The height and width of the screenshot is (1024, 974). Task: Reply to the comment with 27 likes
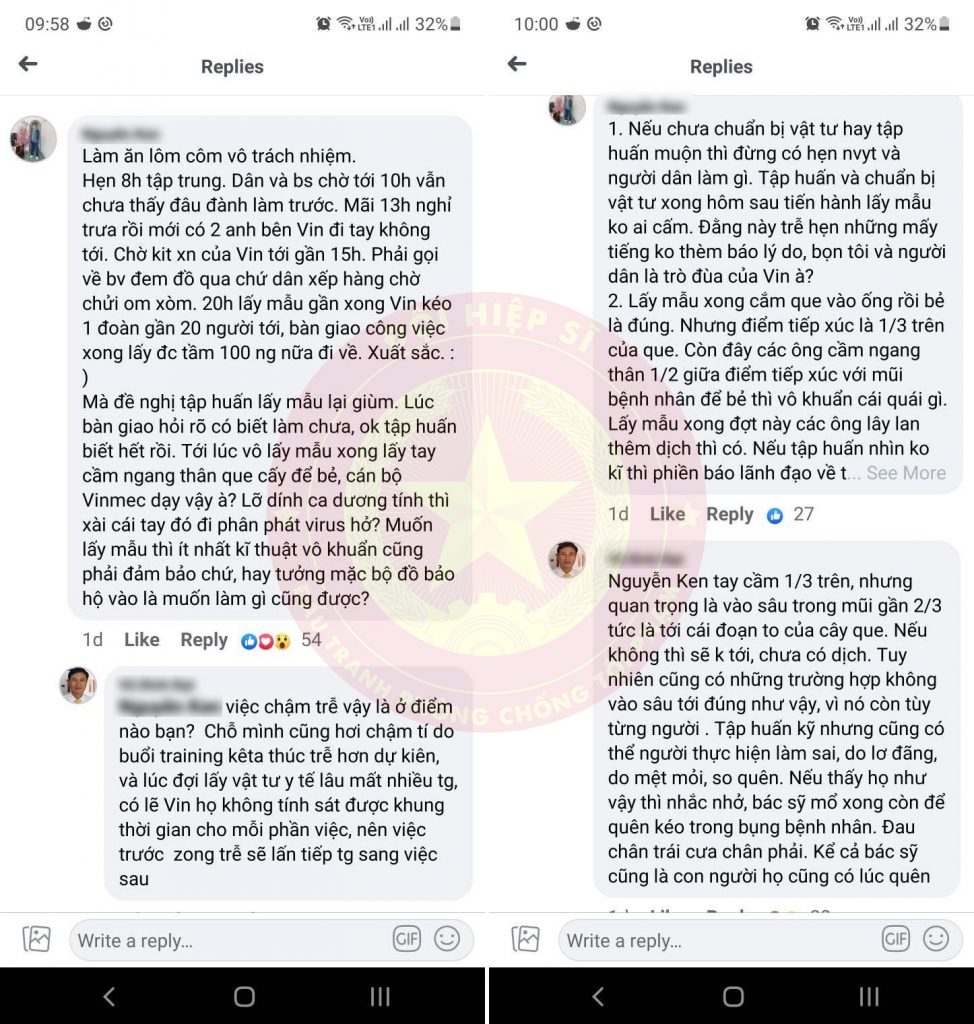click(730, 515)
